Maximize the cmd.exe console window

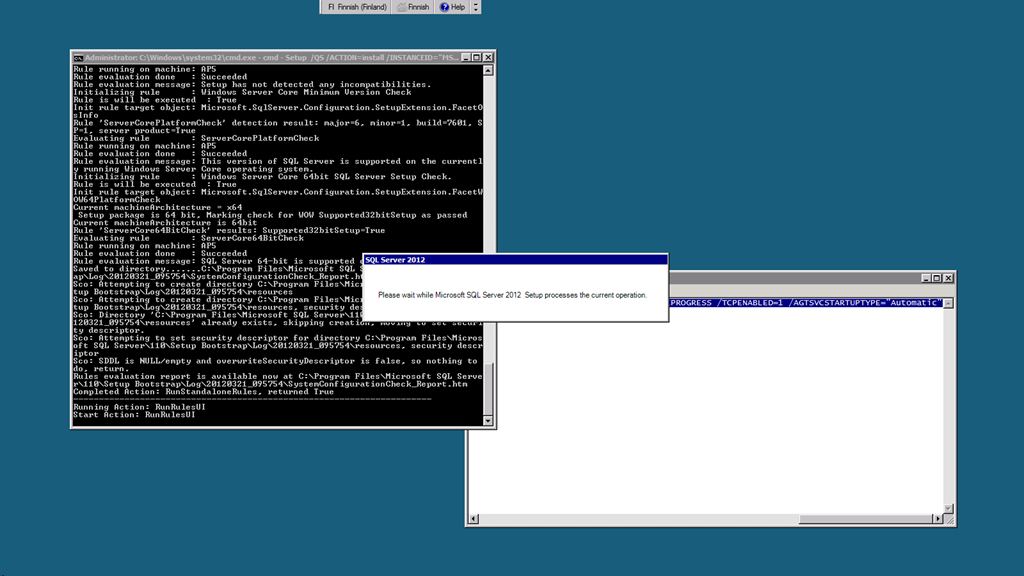[x=476, y=58]
